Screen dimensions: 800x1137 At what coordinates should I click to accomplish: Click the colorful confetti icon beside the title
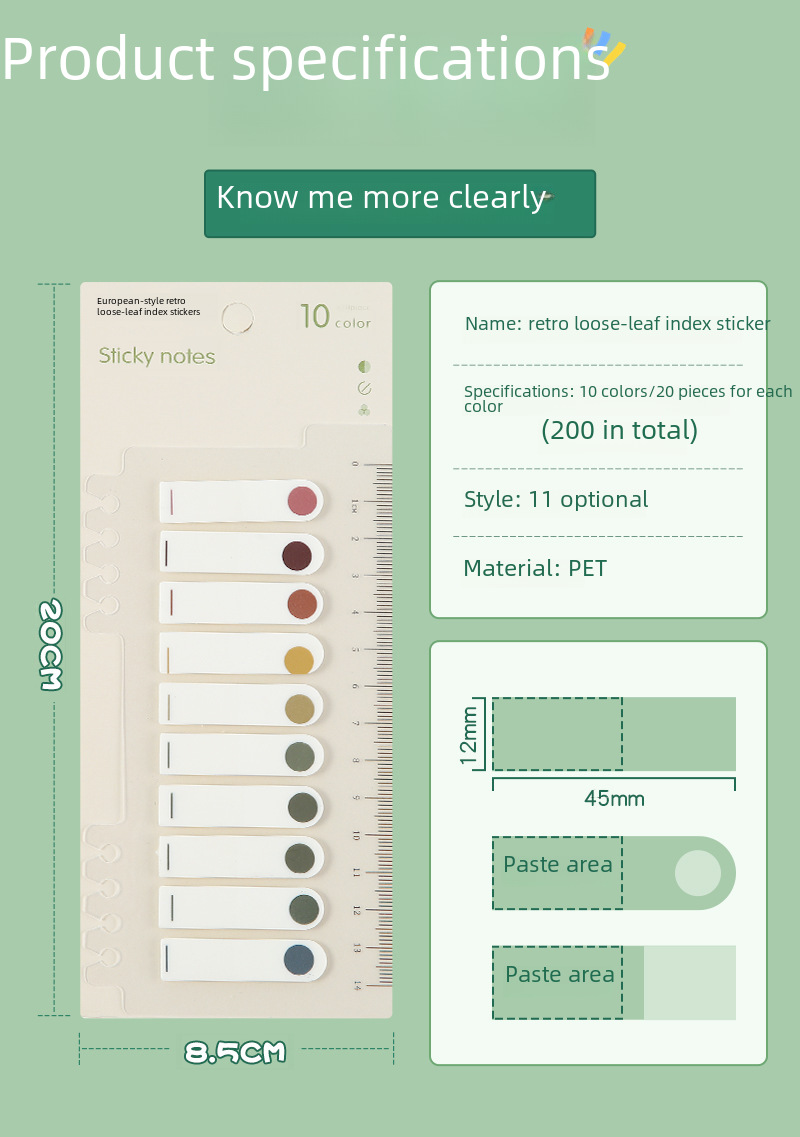[x=605, y=47]
